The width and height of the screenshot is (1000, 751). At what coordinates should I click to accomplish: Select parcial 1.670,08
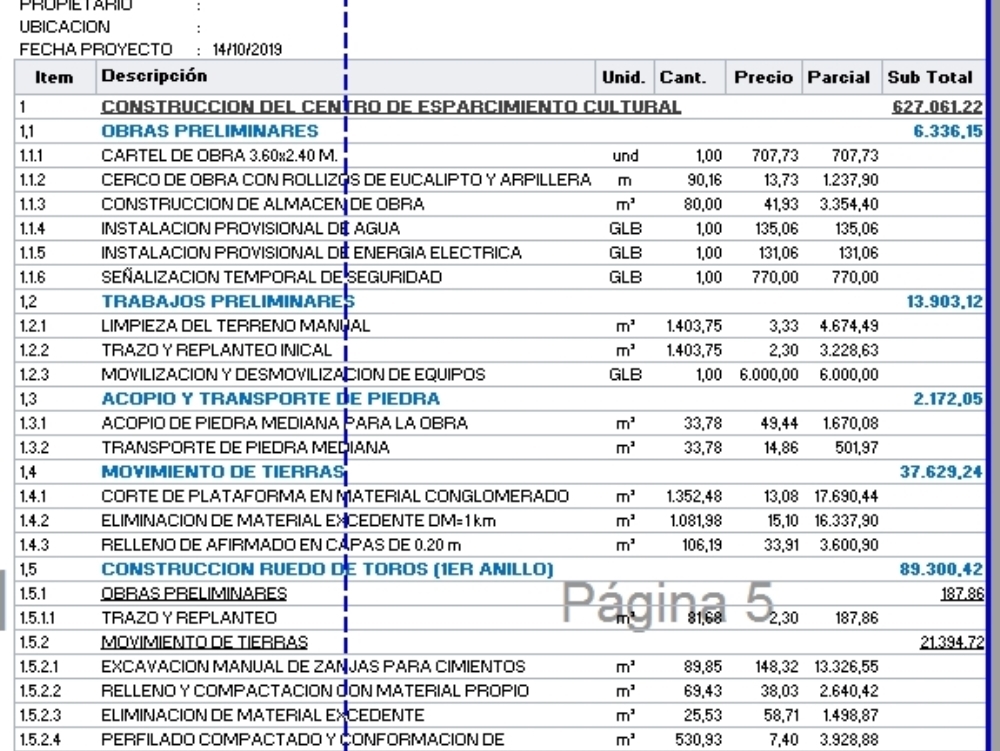coord(850,423)
